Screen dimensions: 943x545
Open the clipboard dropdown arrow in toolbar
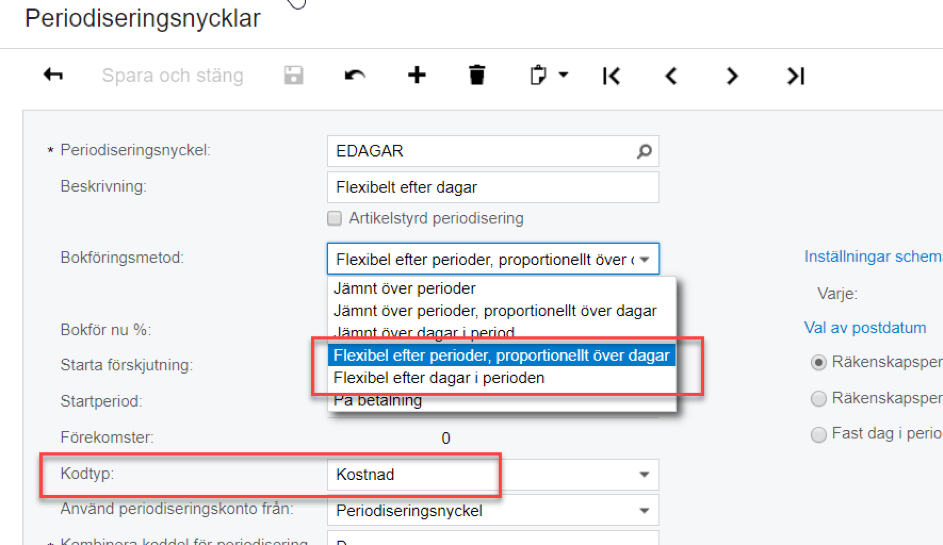tap(564, 75)
